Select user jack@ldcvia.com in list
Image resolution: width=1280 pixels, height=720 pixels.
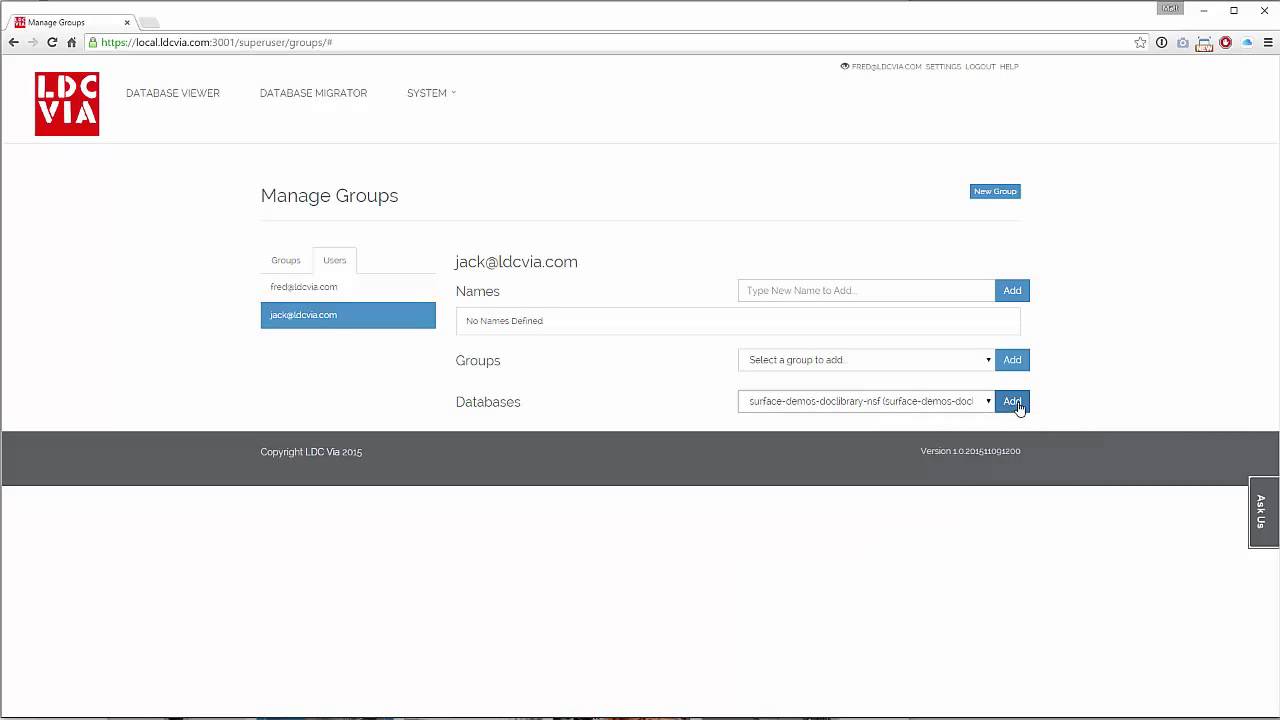348,315
